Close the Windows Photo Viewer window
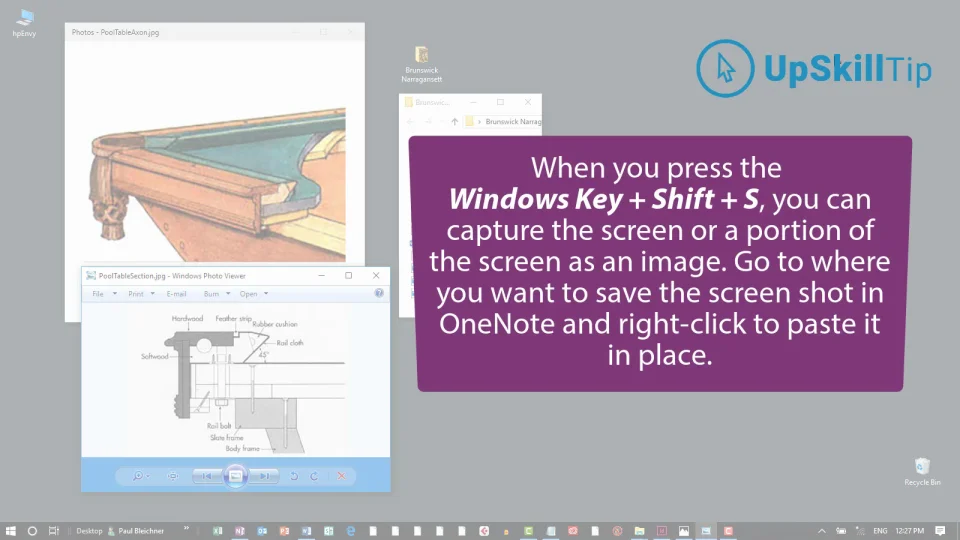This screenshot has width=960, height=540. [376, 276]
